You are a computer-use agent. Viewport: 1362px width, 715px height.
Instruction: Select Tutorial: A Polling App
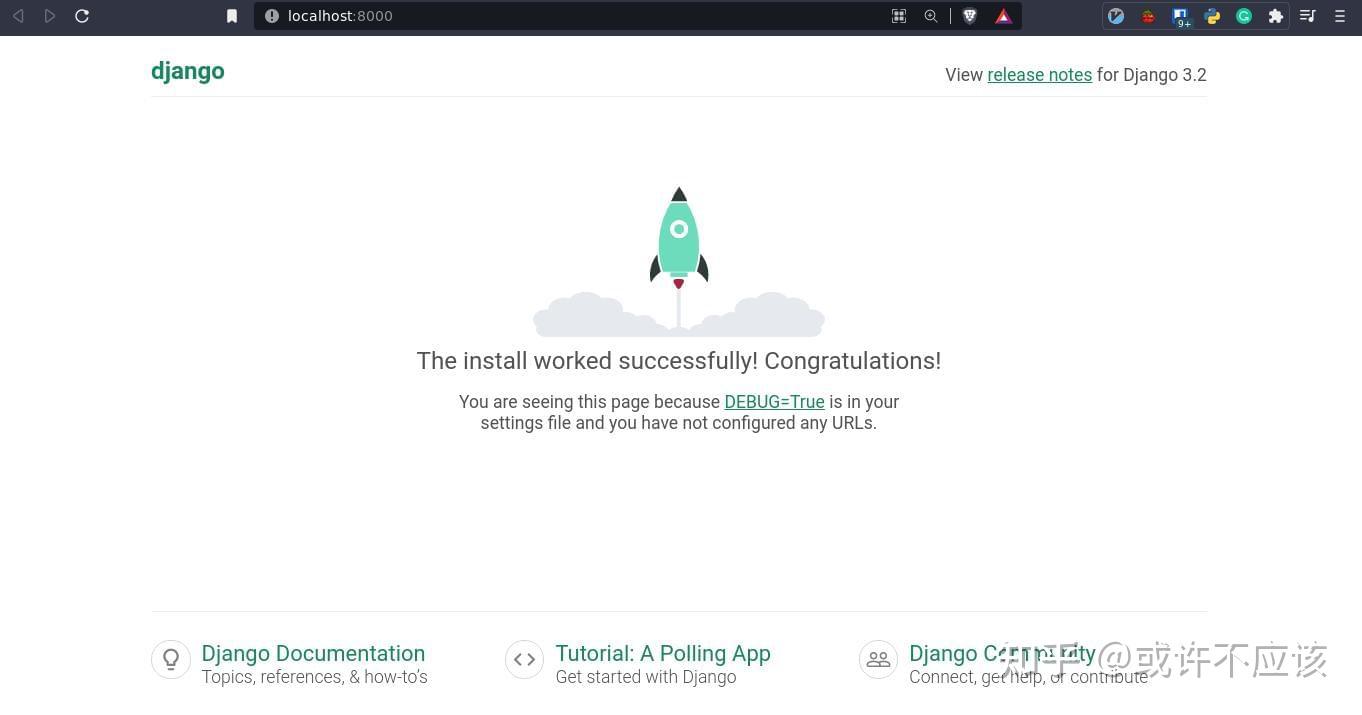click(663, 653)
